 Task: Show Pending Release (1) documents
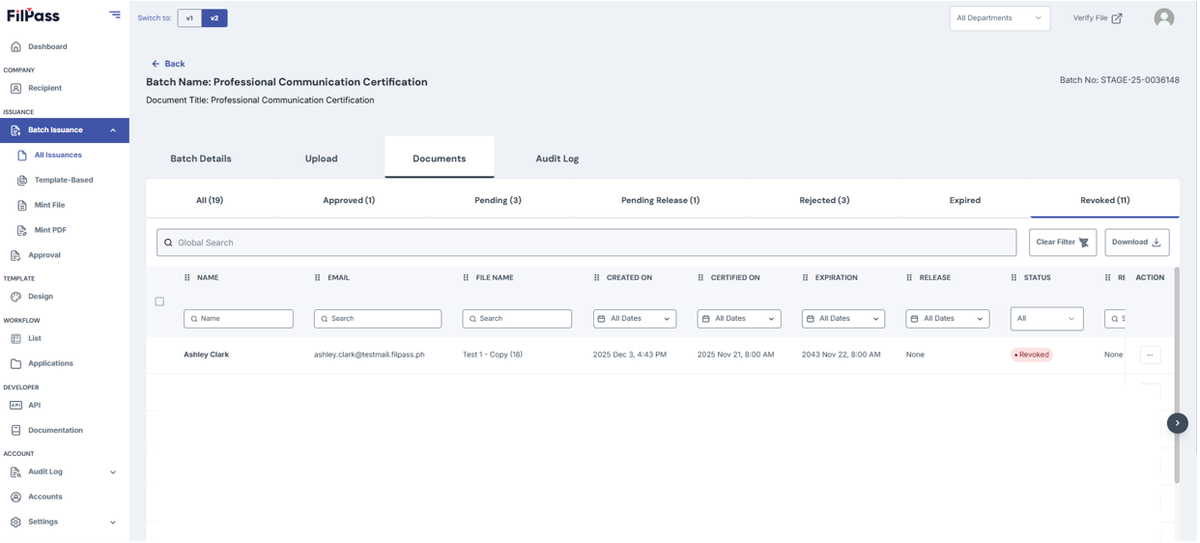click(x=660, y=200)
